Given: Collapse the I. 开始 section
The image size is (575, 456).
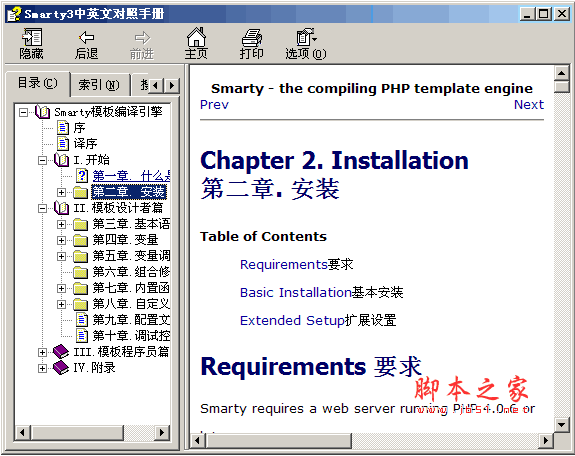Looking at the screenshot, I should pyautogui.click(x=43, y=160).
